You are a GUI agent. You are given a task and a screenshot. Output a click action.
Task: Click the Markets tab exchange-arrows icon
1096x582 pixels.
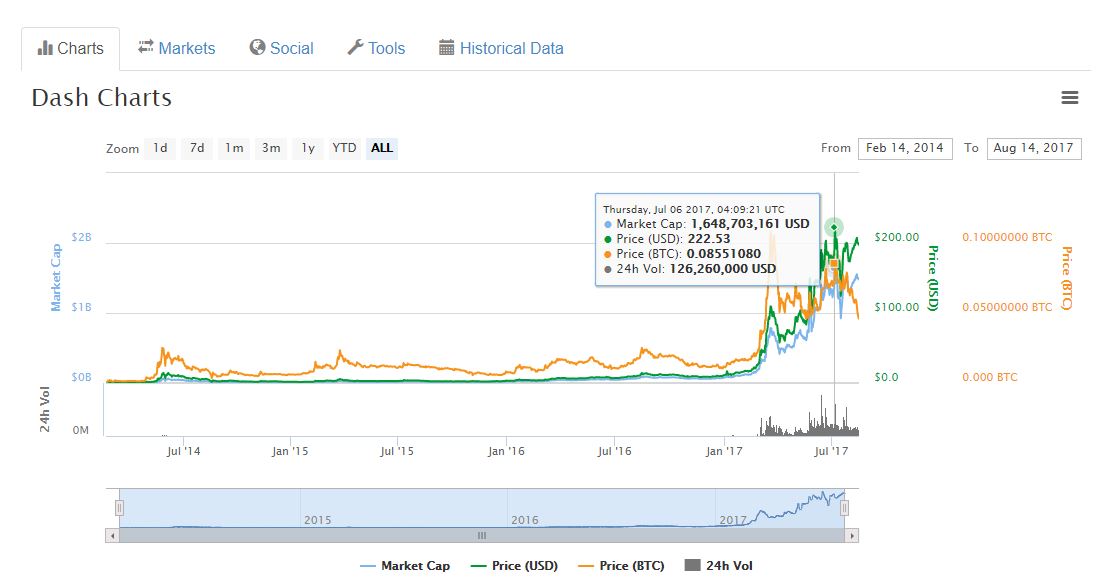(x=145, y=47)
